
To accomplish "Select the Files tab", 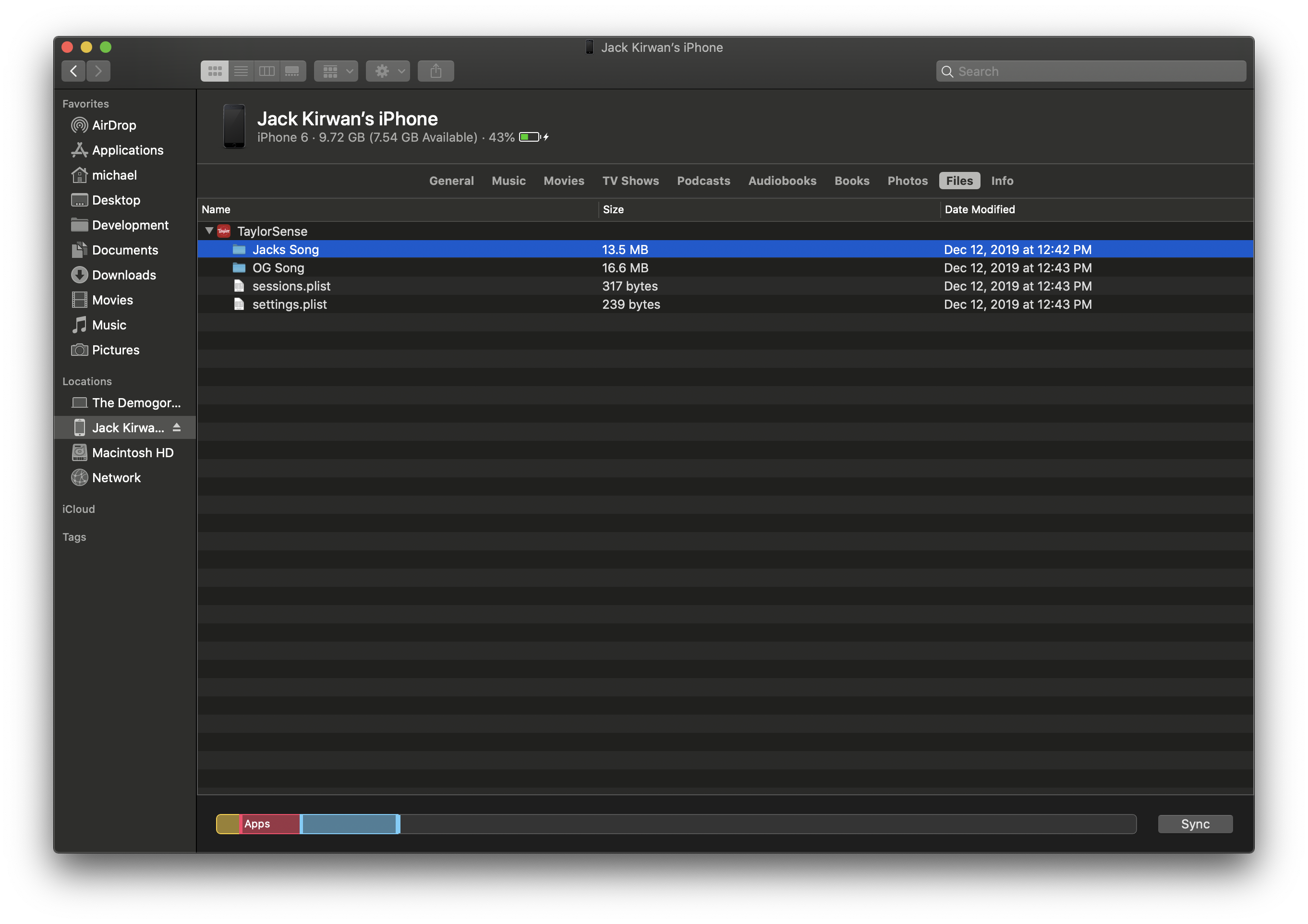I will click(959, 181).
